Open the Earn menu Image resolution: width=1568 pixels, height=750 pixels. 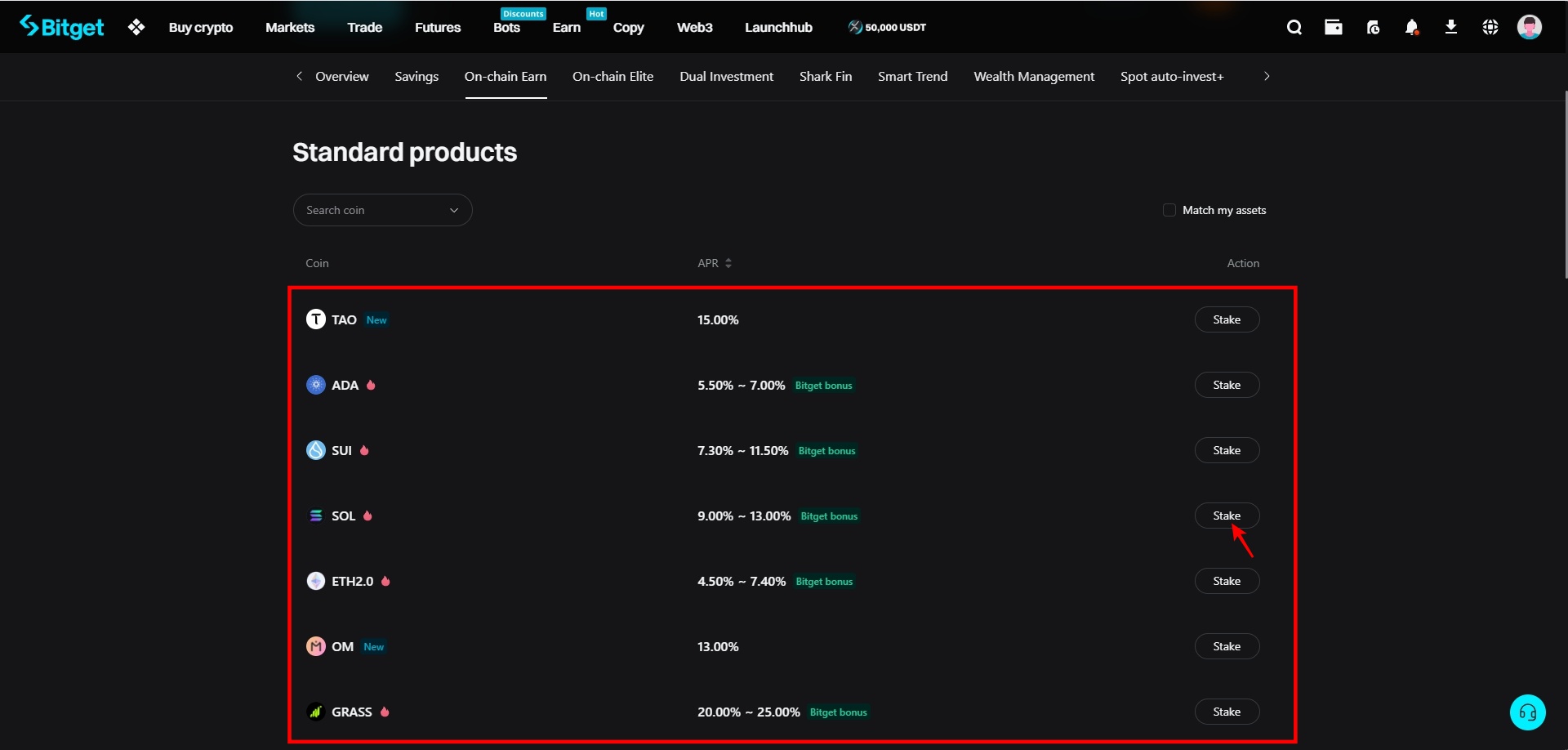click(567, 27)
